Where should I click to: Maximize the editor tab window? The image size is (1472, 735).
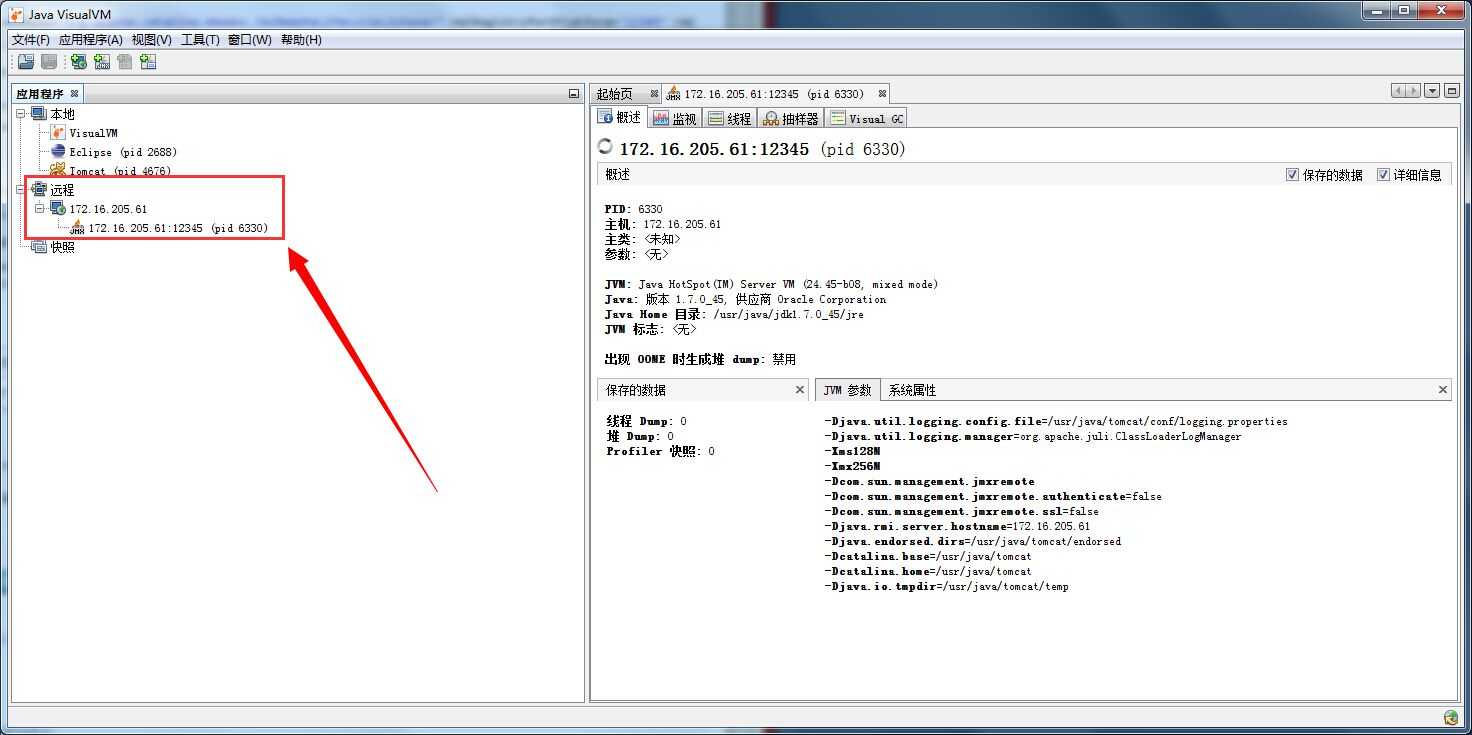[1450, 91]
